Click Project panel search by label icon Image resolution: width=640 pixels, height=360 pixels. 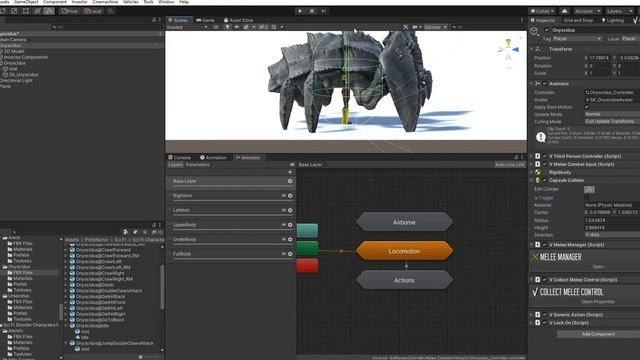tap(135, 232)
